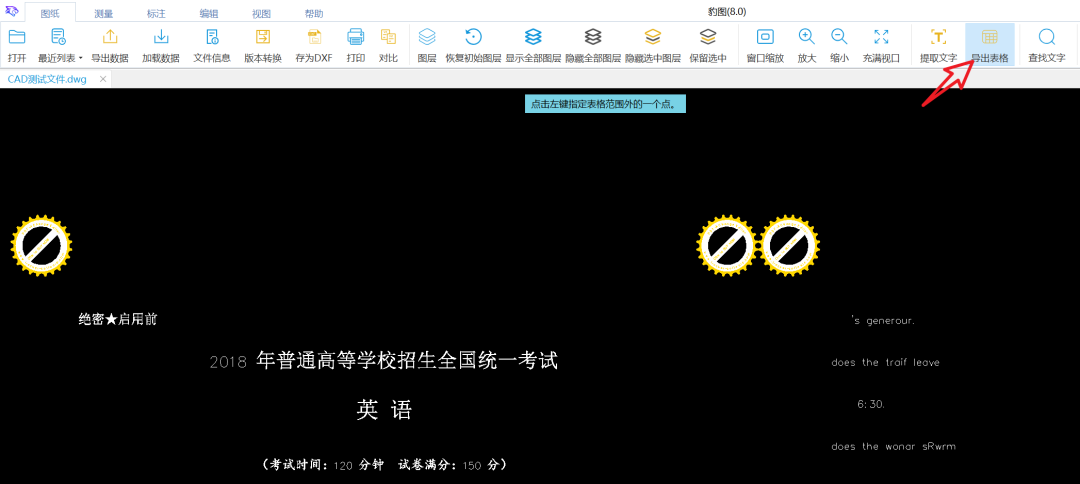
Task: Click the 版本转换 version convert icon
Action: pyautogui.click(x=262, y=37)
